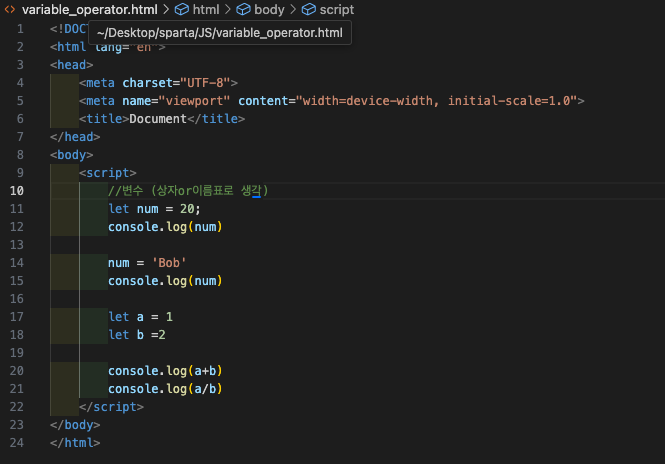Click console.log(num) on line 12
665x464 pixels.
point(165,227)
